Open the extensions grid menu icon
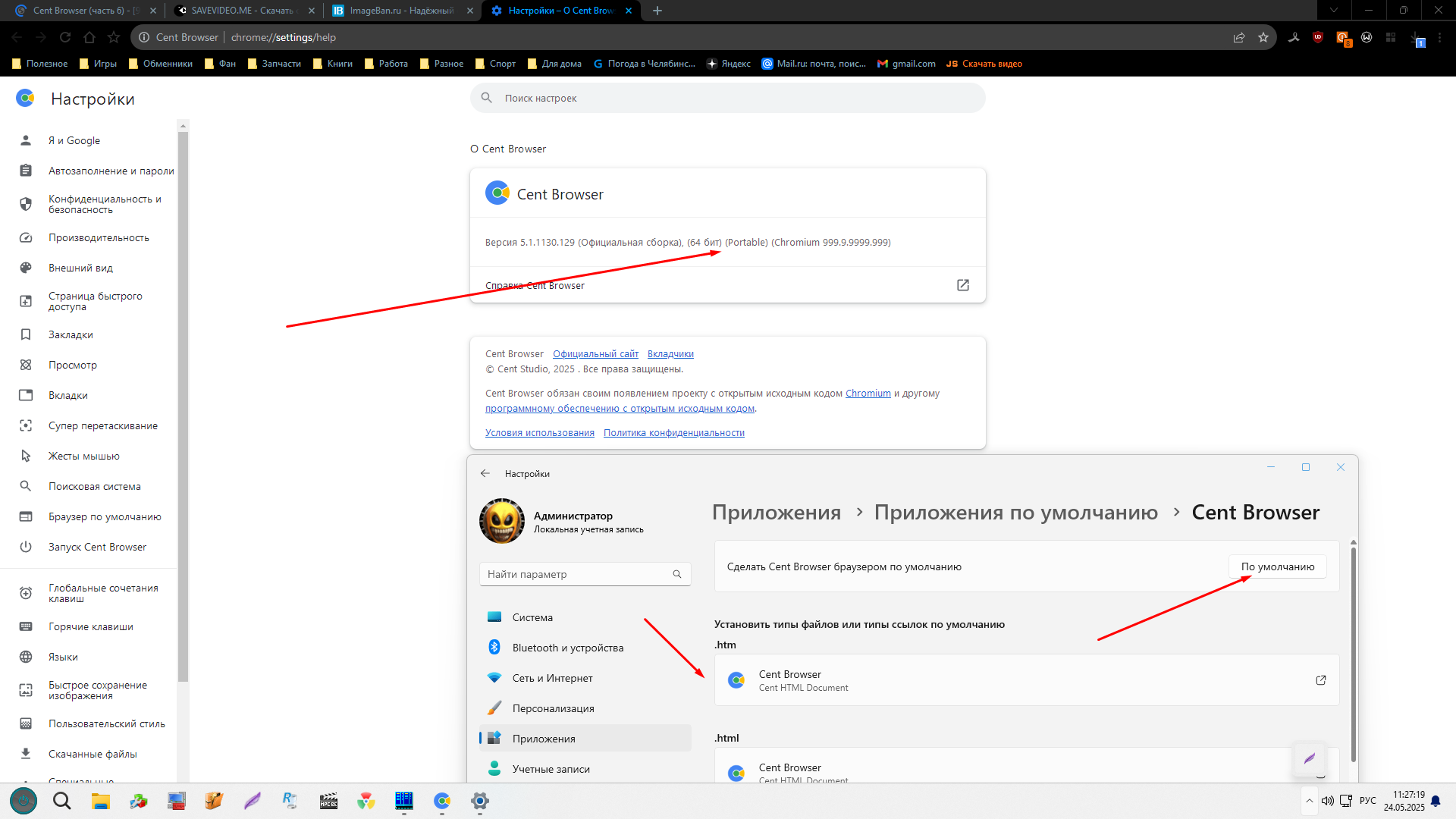The width and height of the screenshot is (1456, 819). [1391, 37]
